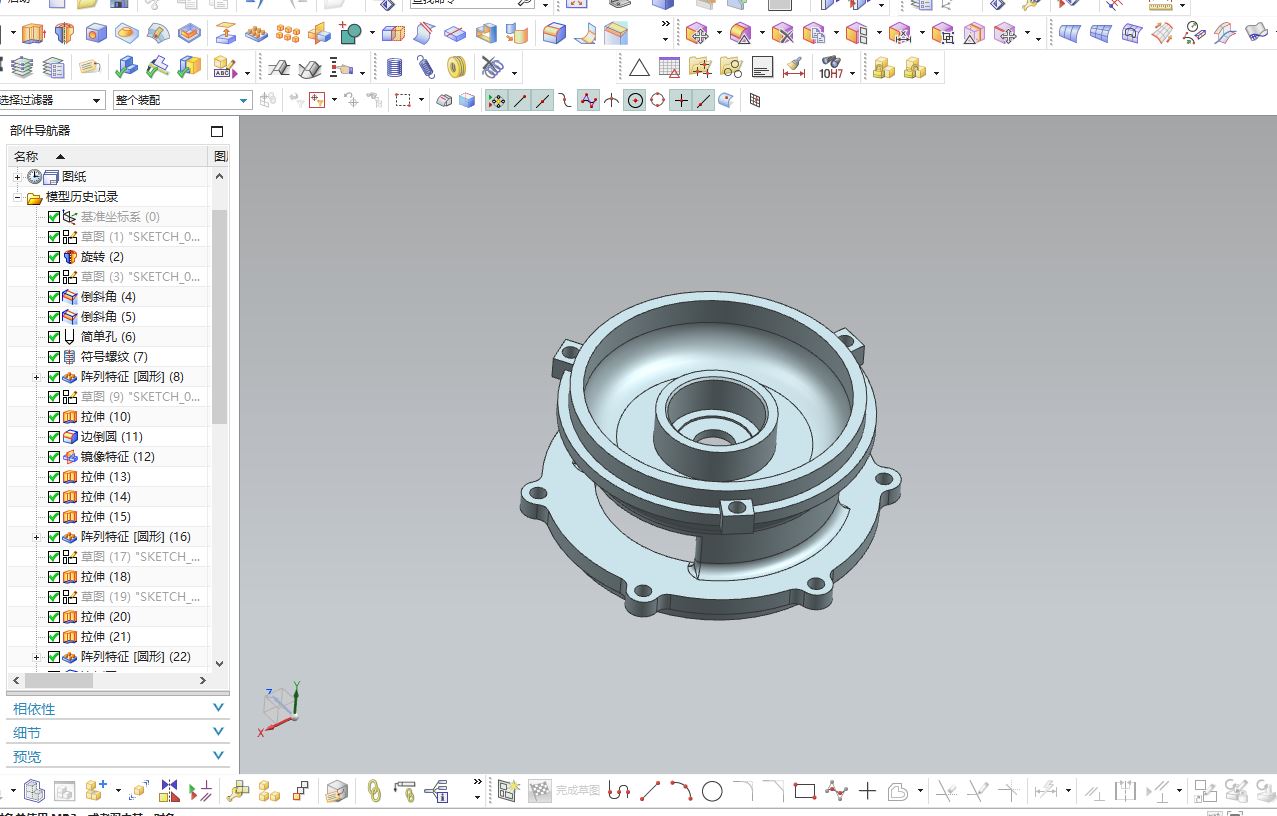Click the cylindrical compression spring icon
1277x816 pixels.
(x=395, y=68)
